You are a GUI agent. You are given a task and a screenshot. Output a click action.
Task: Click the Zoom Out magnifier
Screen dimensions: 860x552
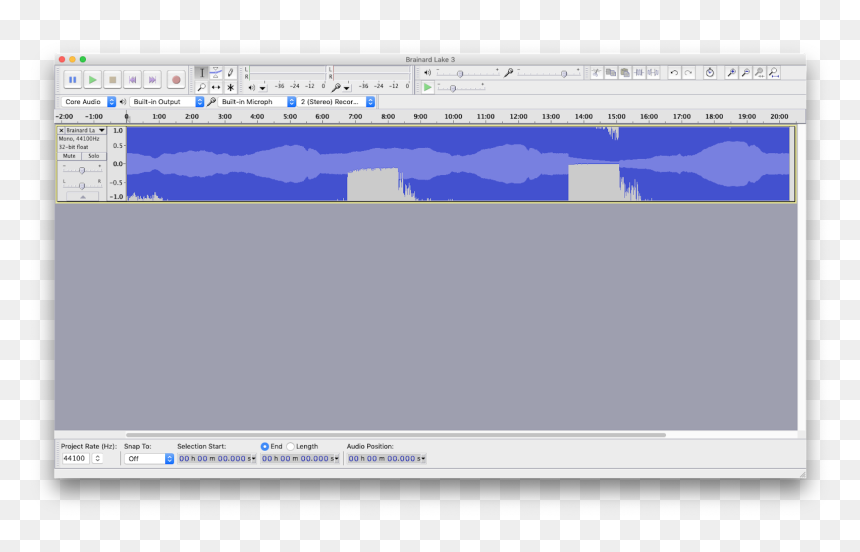pyautogui.click(x=745, y=72)
